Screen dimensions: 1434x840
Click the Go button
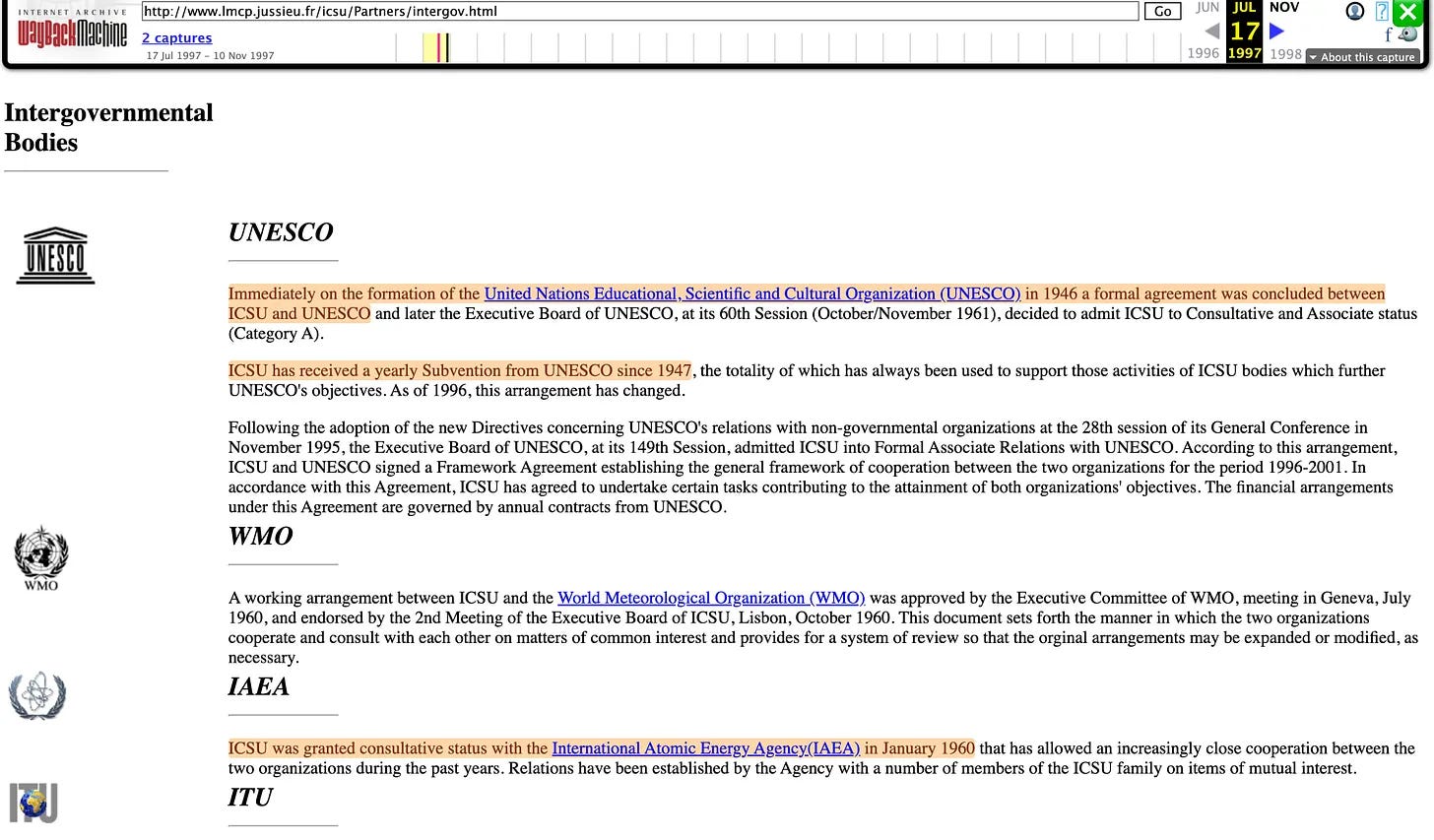click(x=1162, y=12)
